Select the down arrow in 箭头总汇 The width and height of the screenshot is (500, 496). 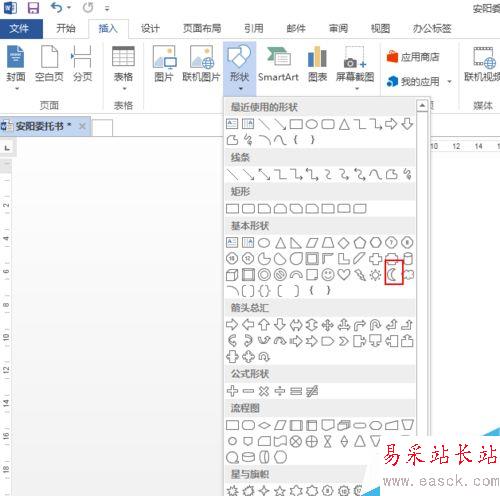[x=280, y=324]
